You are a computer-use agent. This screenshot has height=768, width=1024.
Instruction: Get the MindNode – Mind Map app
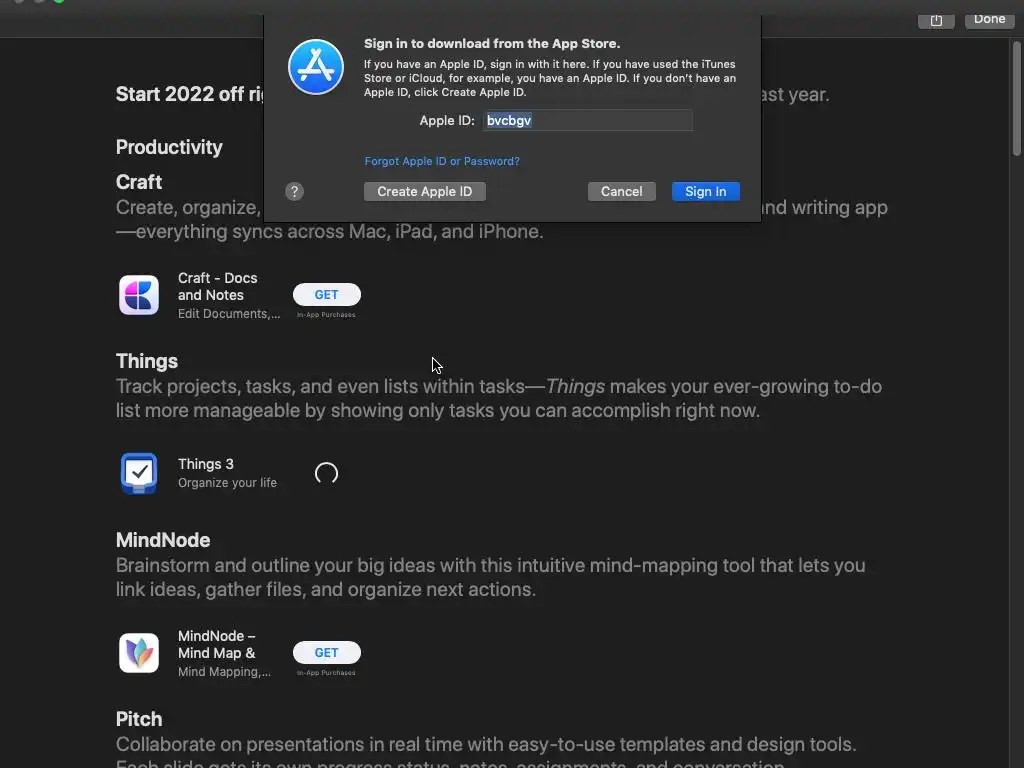(x=327, y=652)
